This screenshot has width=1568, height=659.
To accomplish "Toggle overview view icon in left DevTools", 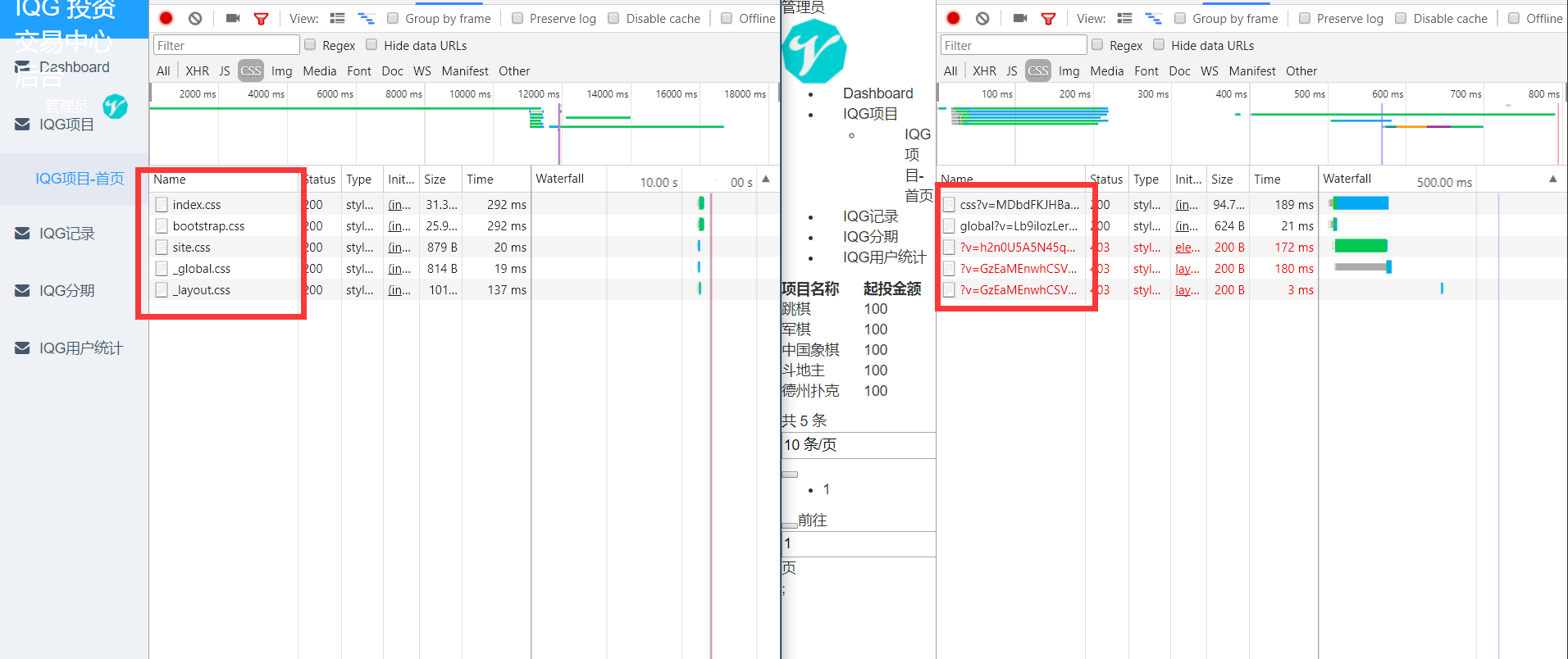I will [x=366, y=18].
